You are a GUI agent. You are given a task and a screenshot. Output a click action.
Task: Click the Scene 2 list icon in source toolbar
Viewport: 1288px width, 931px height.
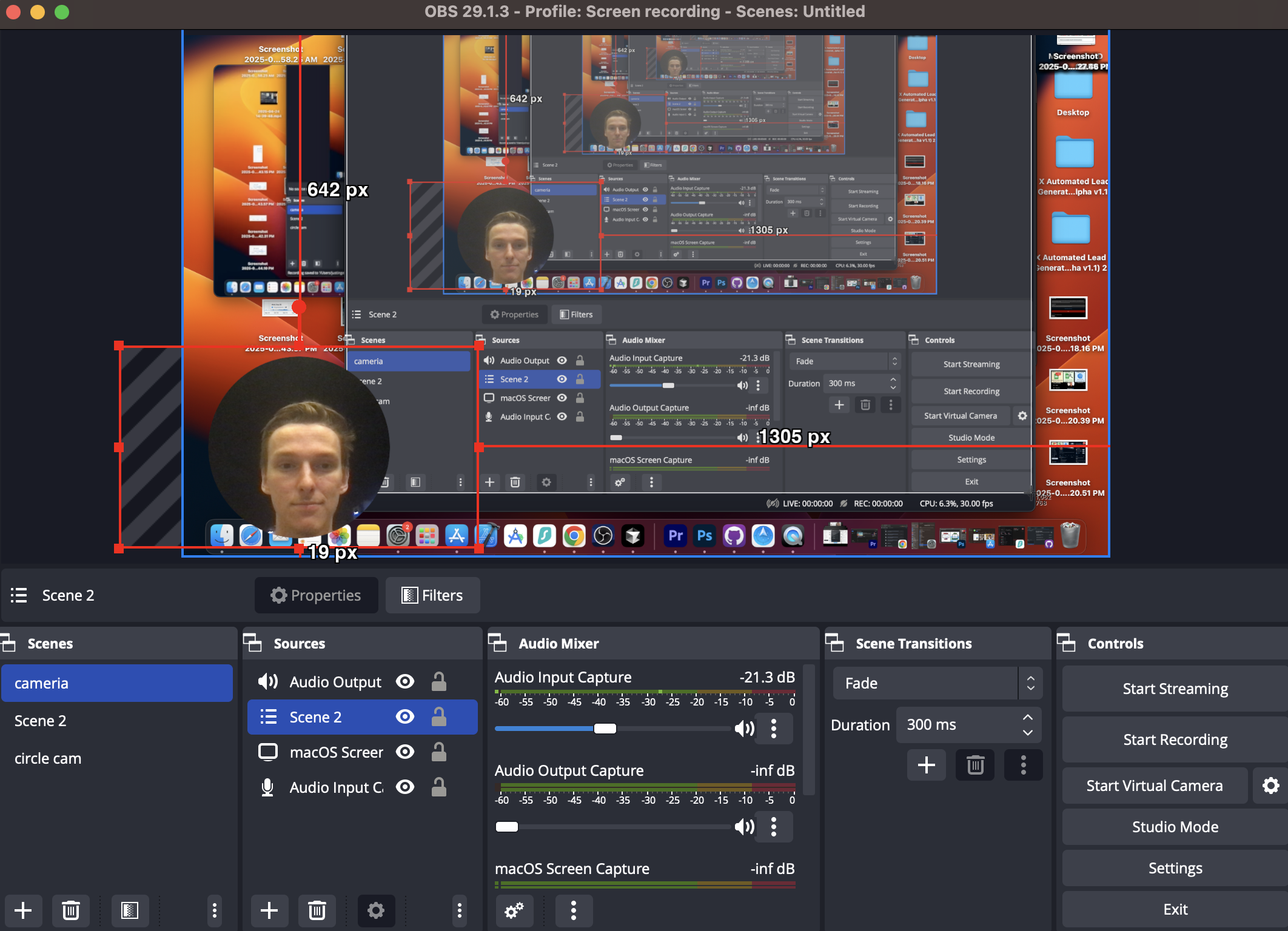(x=19, y=595)
